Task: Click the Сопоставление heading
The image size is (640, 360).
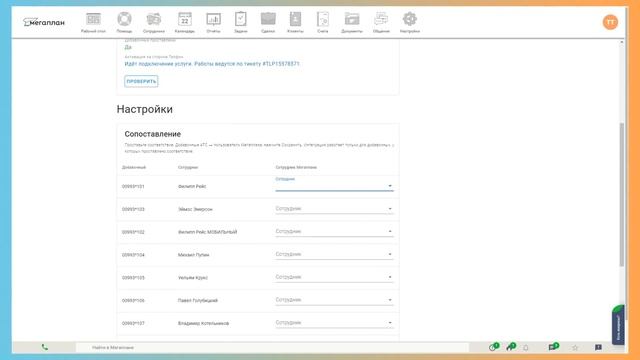Action: click(153, 134)
